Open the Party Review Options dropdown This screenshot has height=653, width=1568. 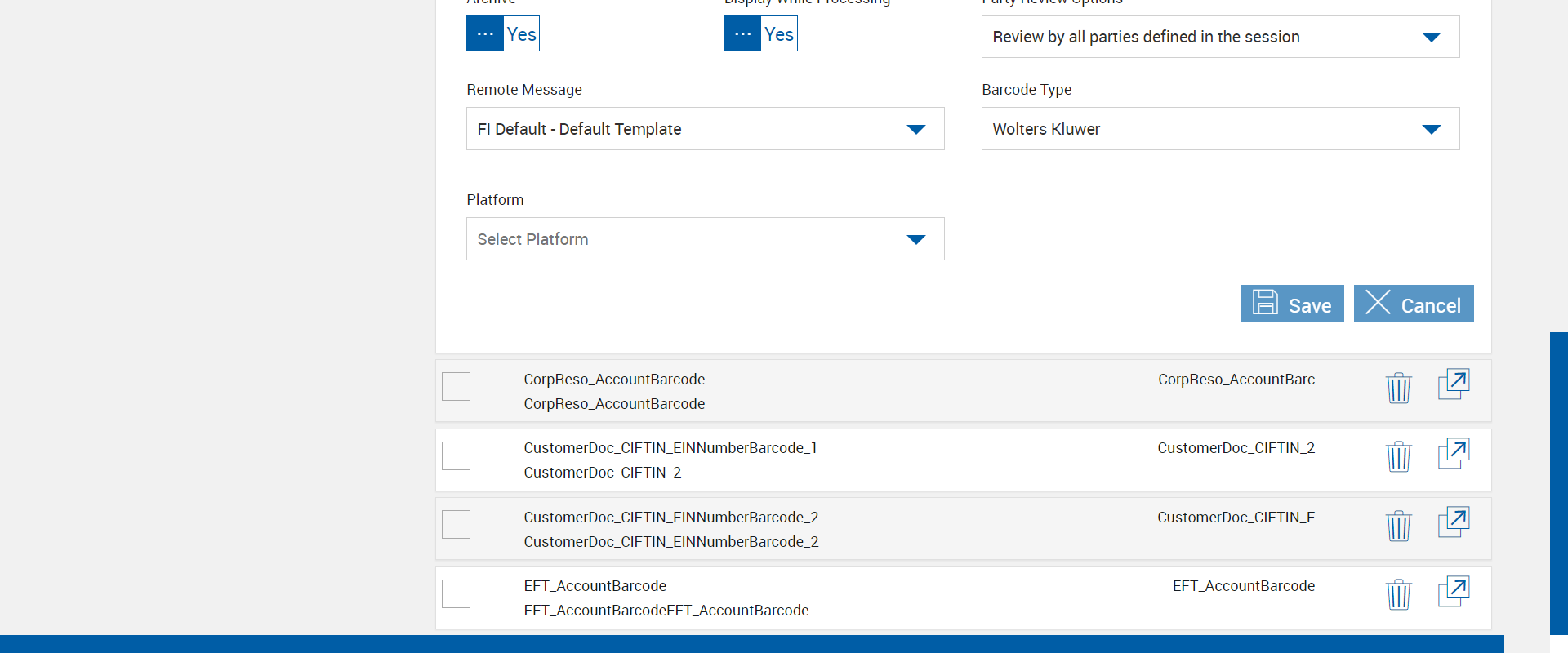tap(1220, 37)
